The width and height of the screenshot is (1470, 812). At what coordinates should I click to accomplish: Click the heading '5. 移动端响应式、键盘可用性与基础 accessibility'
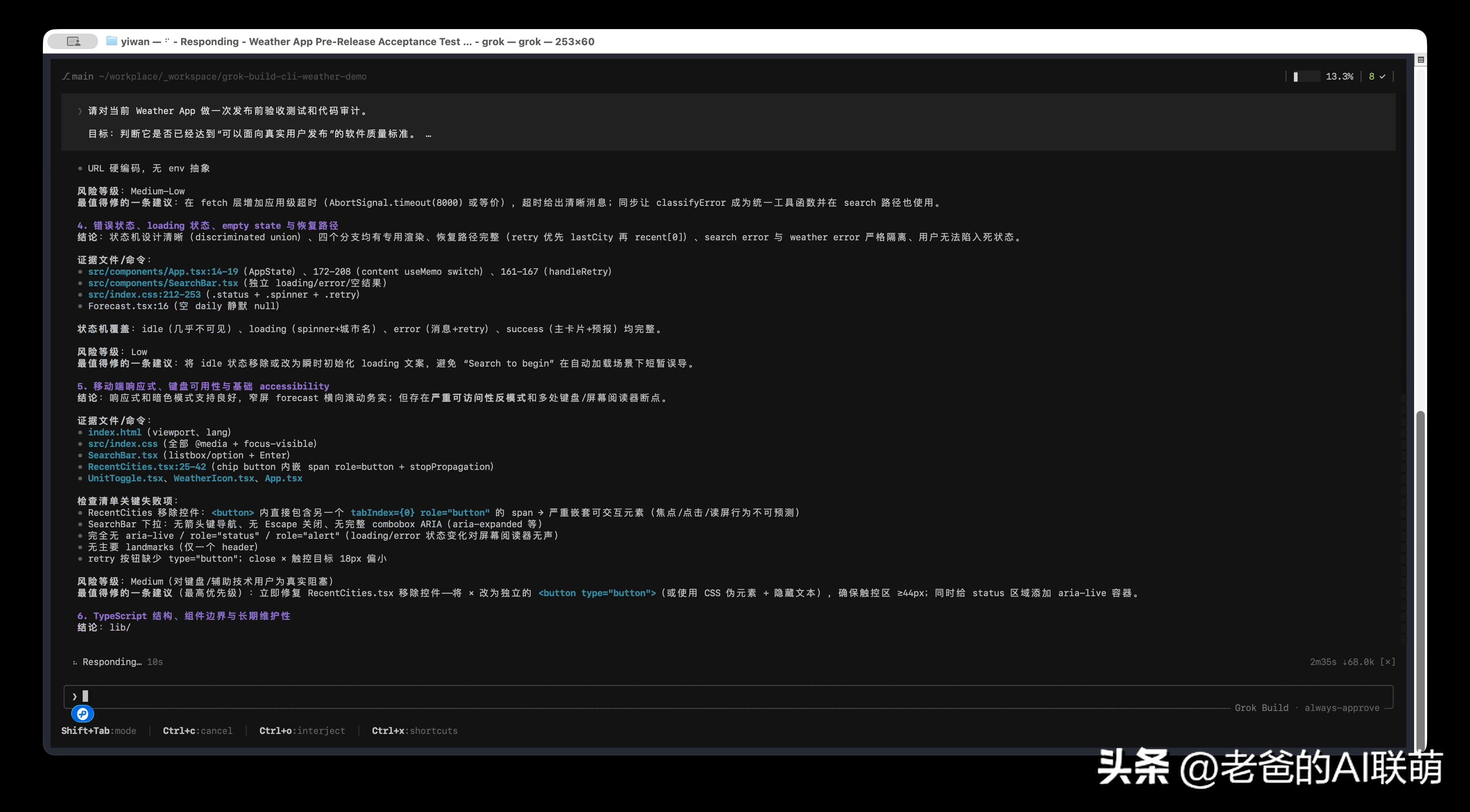click(203, 386)
